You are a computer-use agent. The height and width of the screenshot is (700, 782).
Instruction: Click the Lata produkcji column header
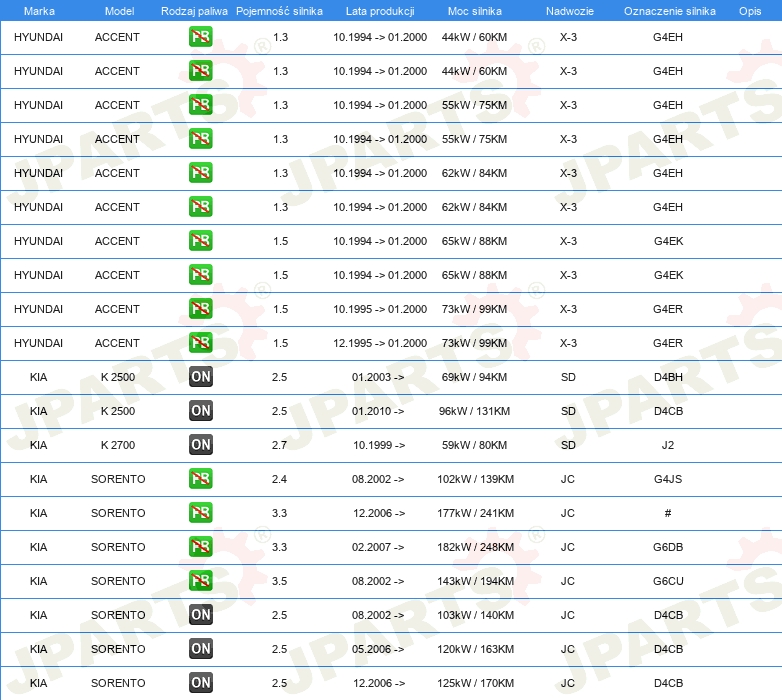click(380, 11)
